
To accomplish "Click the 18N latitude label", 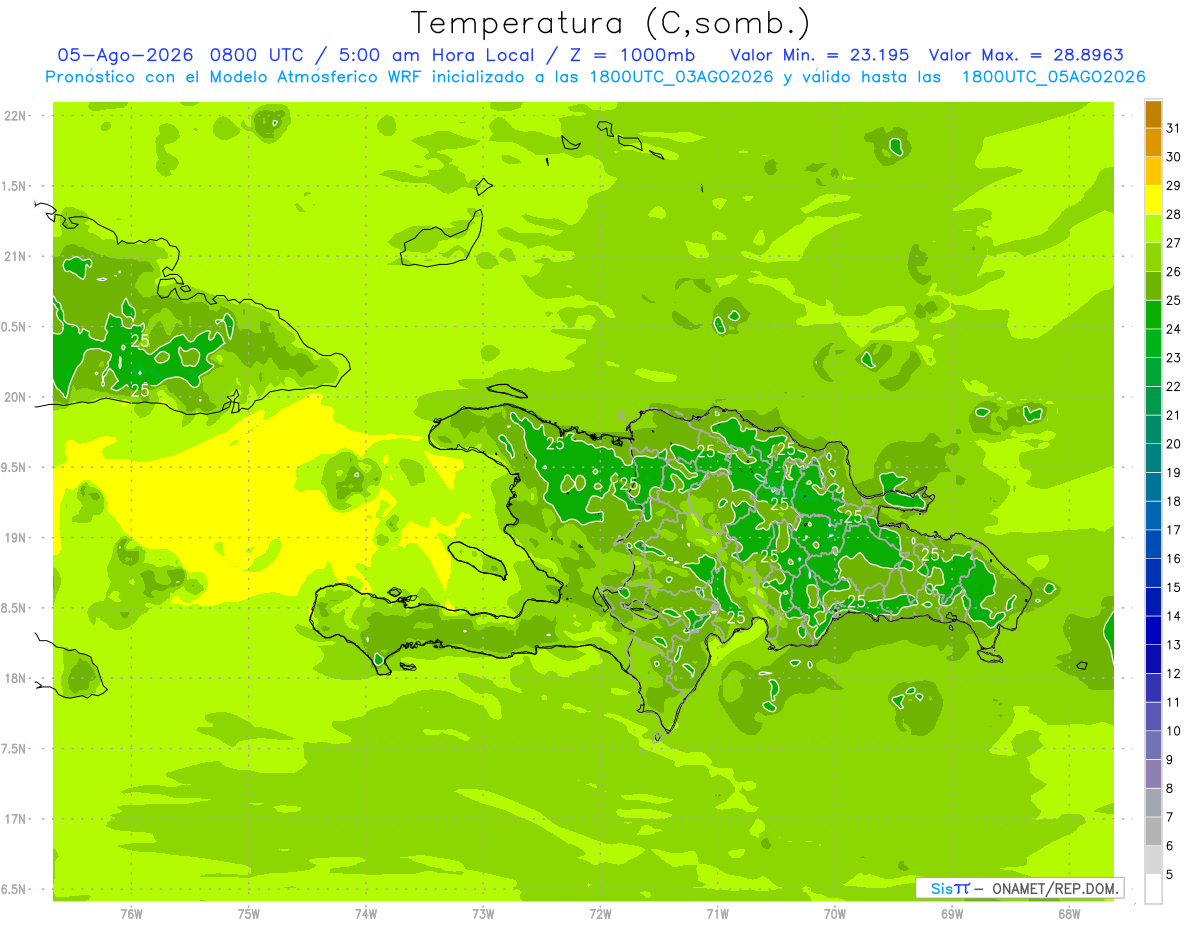I will point(14,678).
